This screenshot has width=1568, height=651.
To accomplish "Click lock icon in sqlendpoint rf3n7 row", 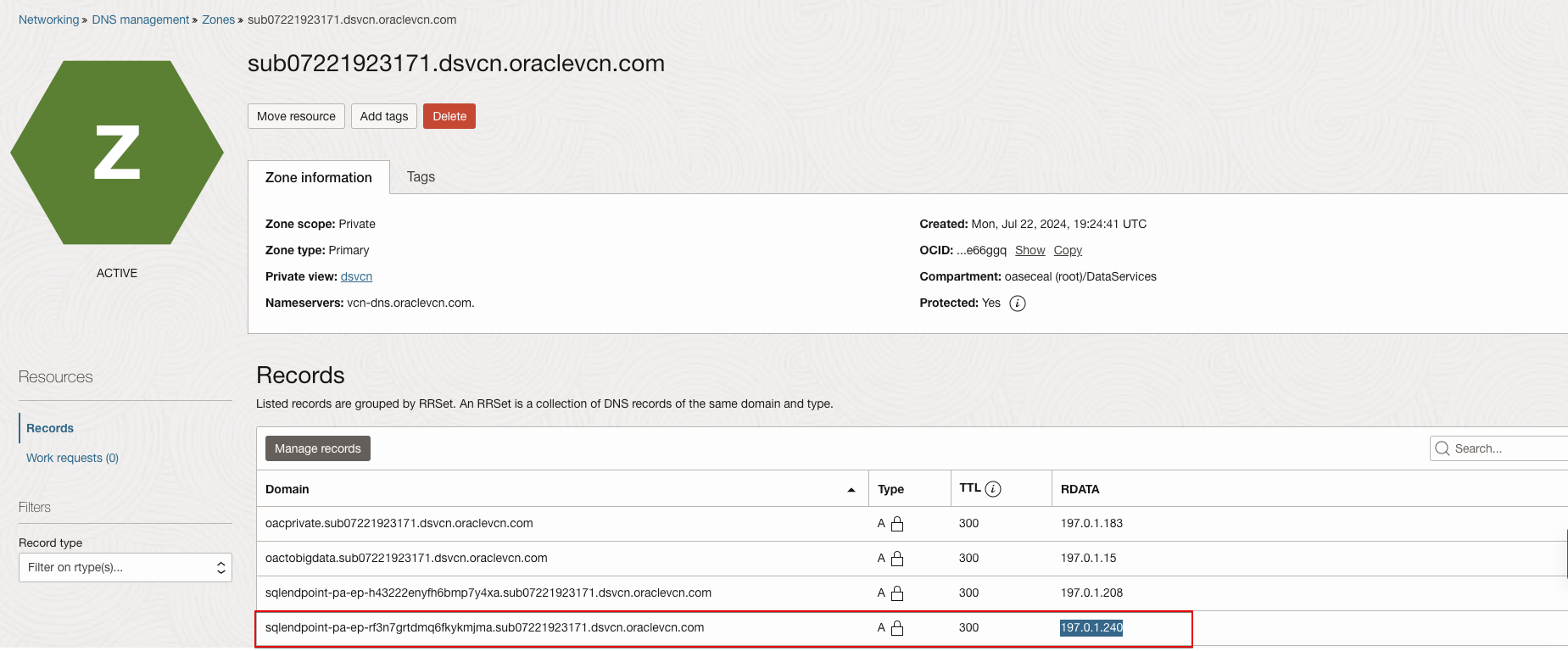I will pos(897,628).
